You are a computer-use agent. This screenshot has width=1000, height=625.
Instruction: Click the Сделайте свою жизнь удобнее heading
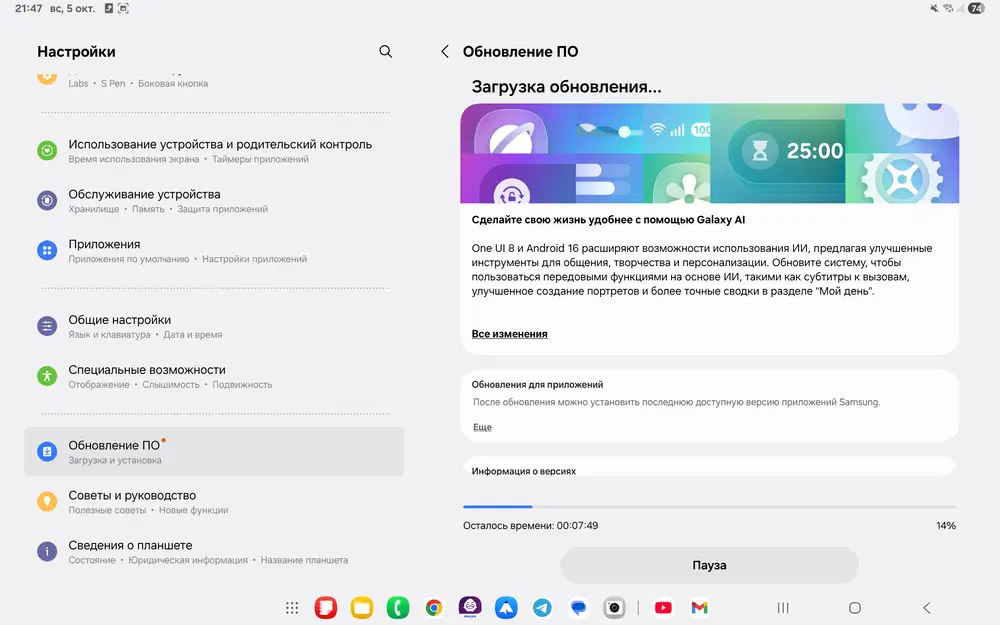(608, 219)
